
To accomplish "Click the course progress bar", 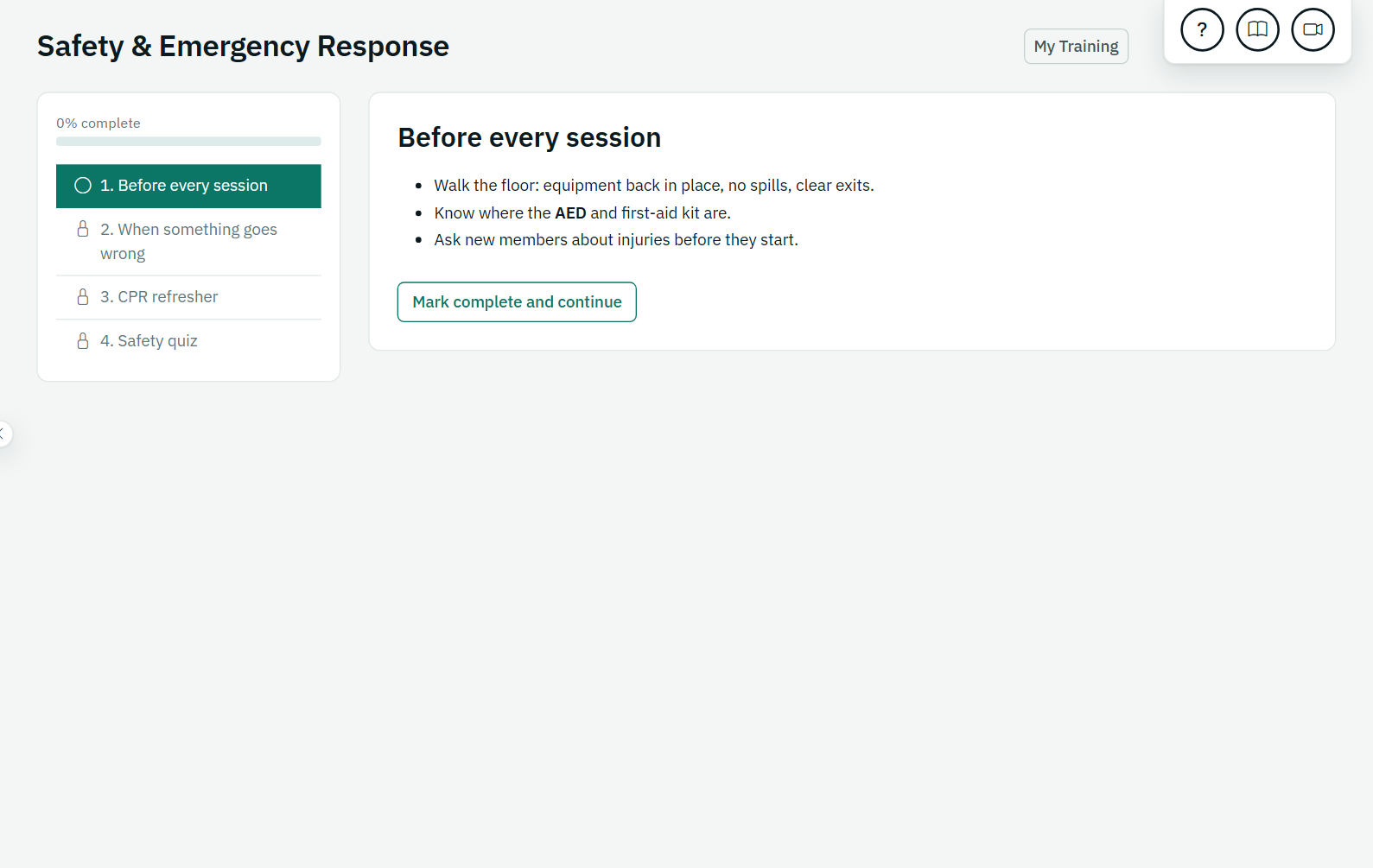I will 188,142.
